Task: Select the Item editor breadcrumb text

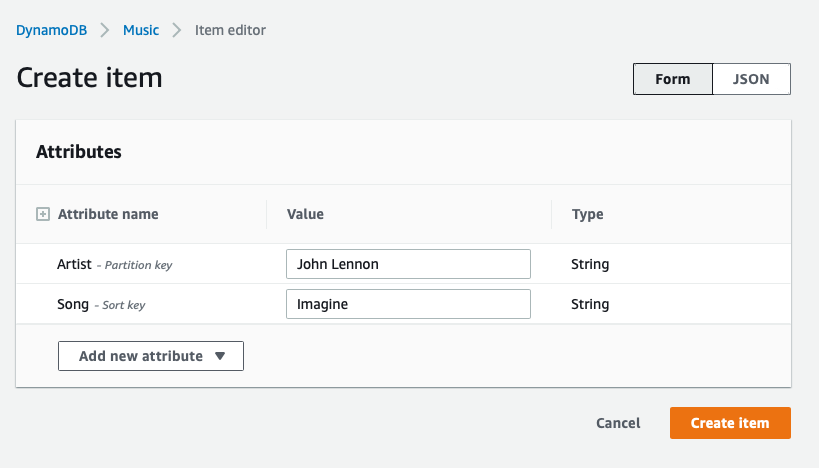Action: tap(230, 30)
